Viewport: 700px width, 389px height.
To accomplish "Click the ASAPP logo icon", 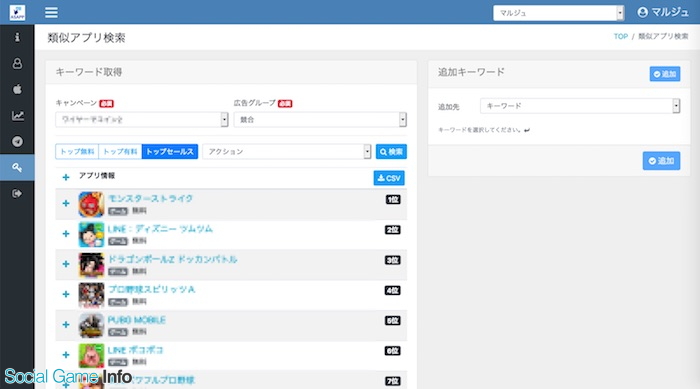I will pos(17,13).
